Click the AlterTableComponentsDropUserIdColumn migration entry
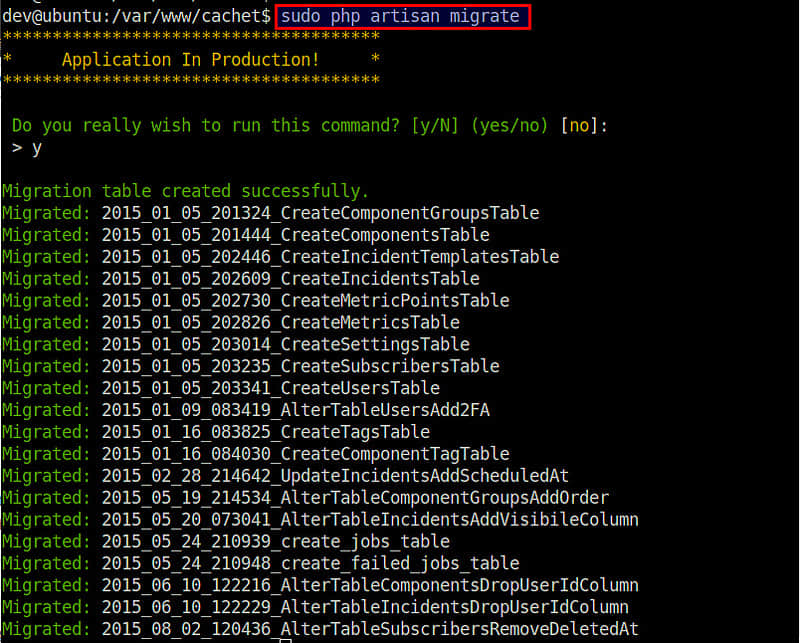Screen dimensions: 800x643 point(370,585)
